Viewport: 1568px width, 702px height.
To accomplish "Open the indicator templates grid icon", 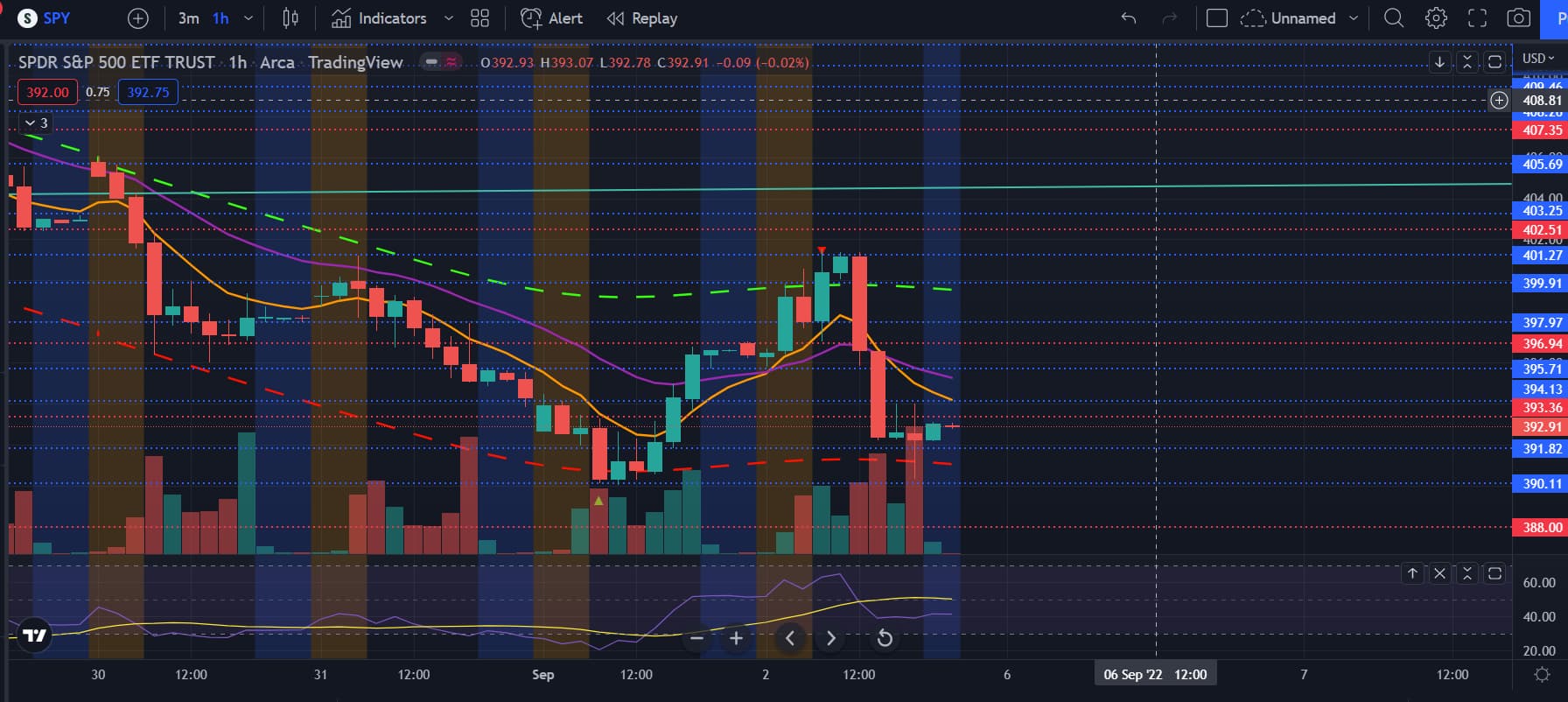I will pos(479,18).
